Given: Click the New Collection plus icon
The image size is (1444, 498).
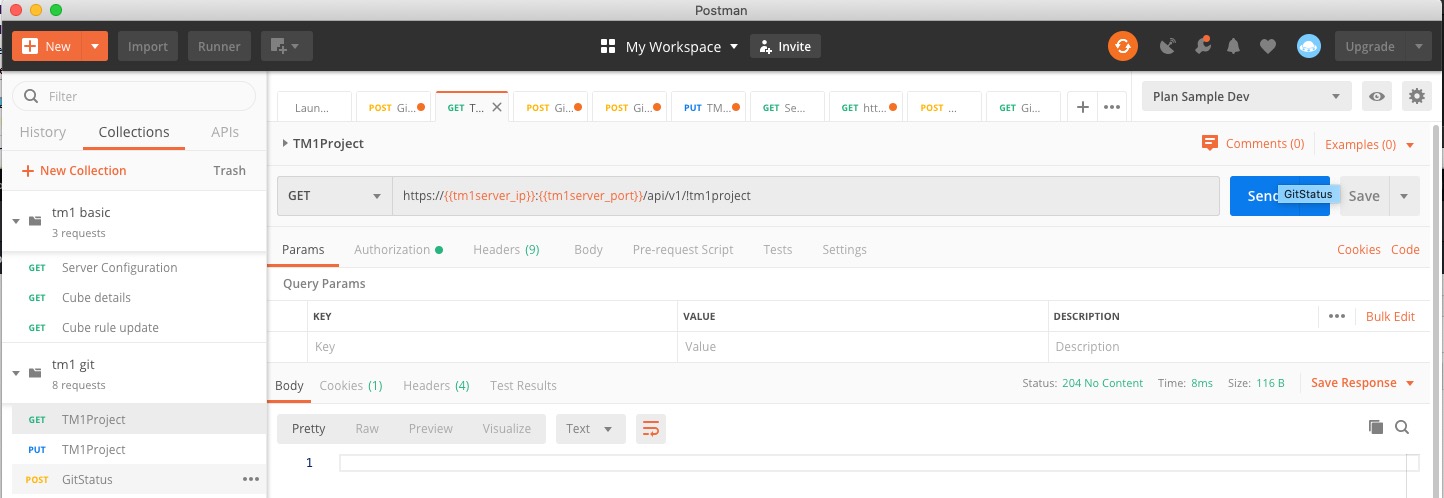Looking at the screenshot, I should pyautogui.click(x=28, y=171).
